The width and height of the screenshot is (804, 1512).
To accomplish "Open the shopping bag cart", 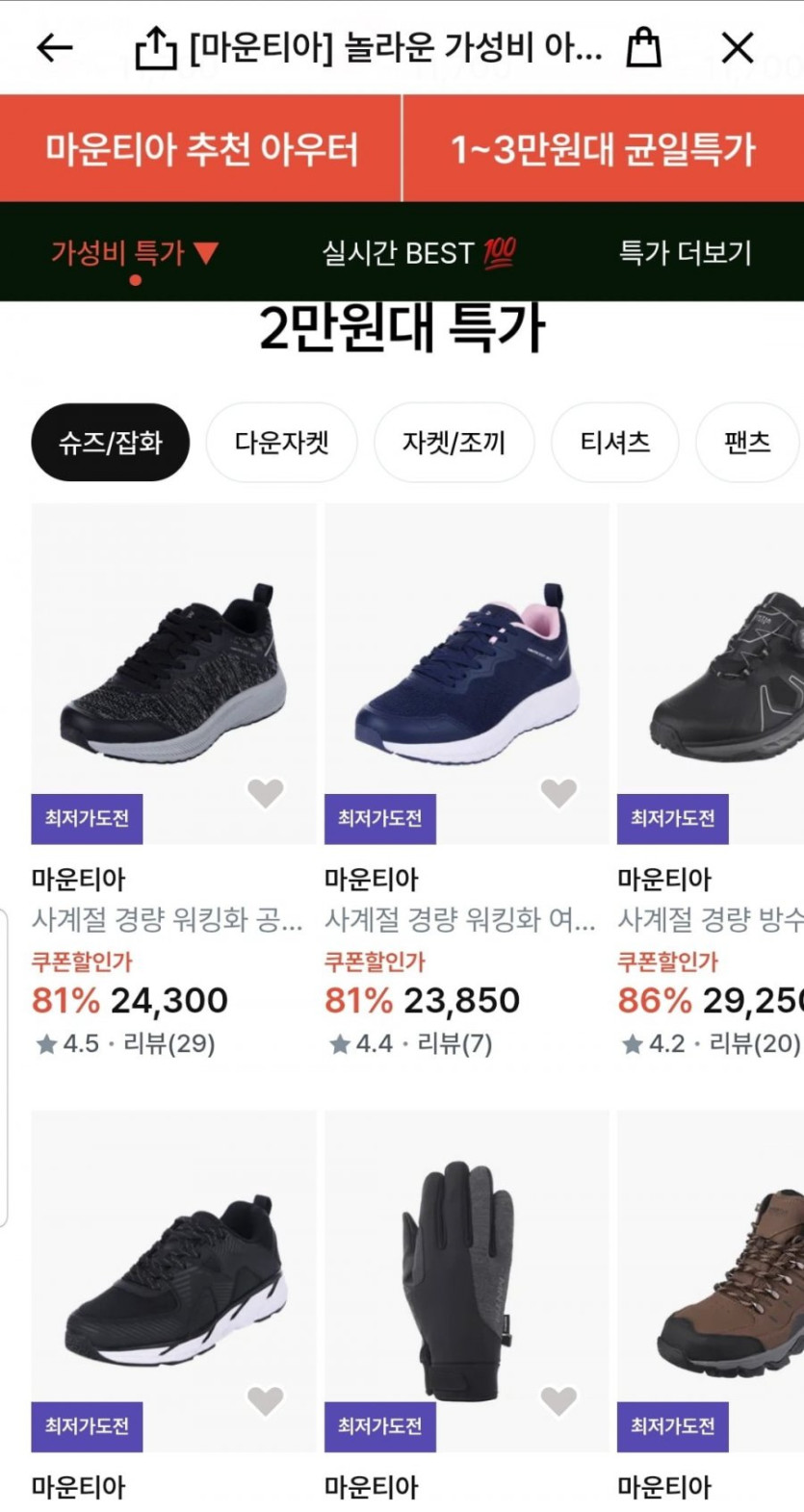I will click(x=643, y=47).
